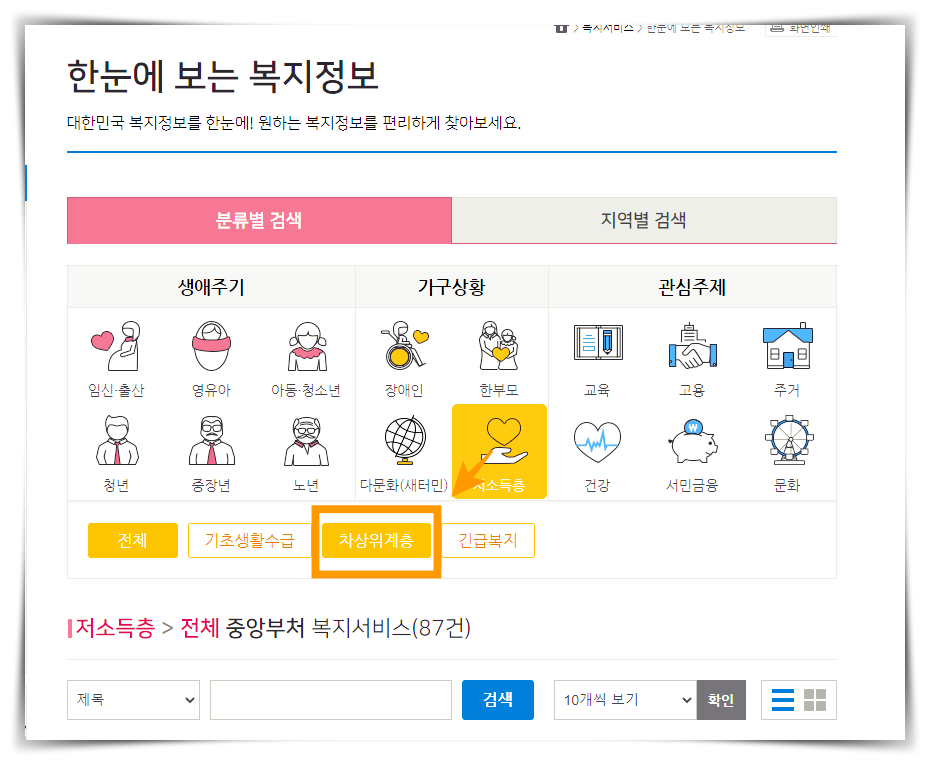The height and width of the screenshot is (765, 930).
Task: Click the blue 검색 button
Action: 498,700
